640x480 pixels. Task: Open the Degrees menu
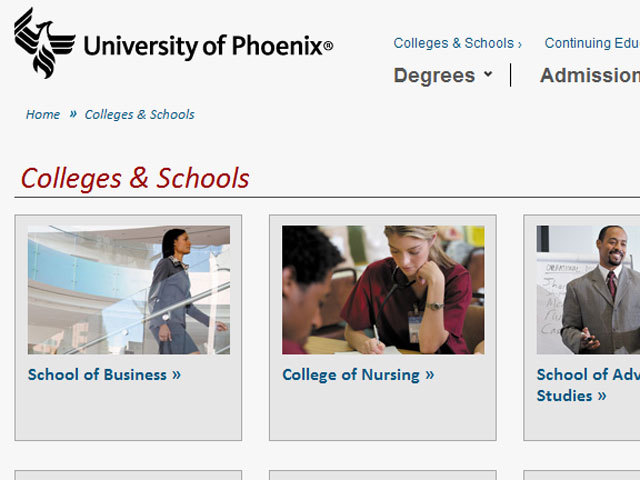434,75
